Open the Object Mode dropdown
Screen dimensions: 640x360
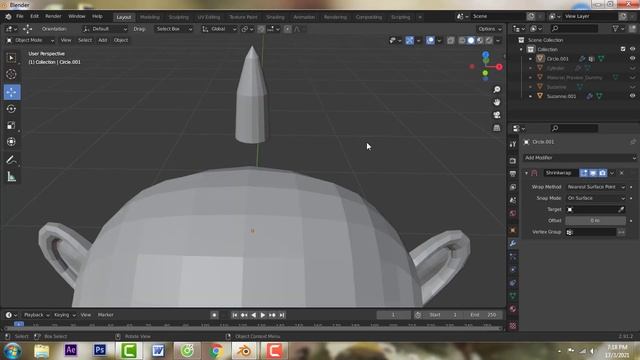point(30,40)
